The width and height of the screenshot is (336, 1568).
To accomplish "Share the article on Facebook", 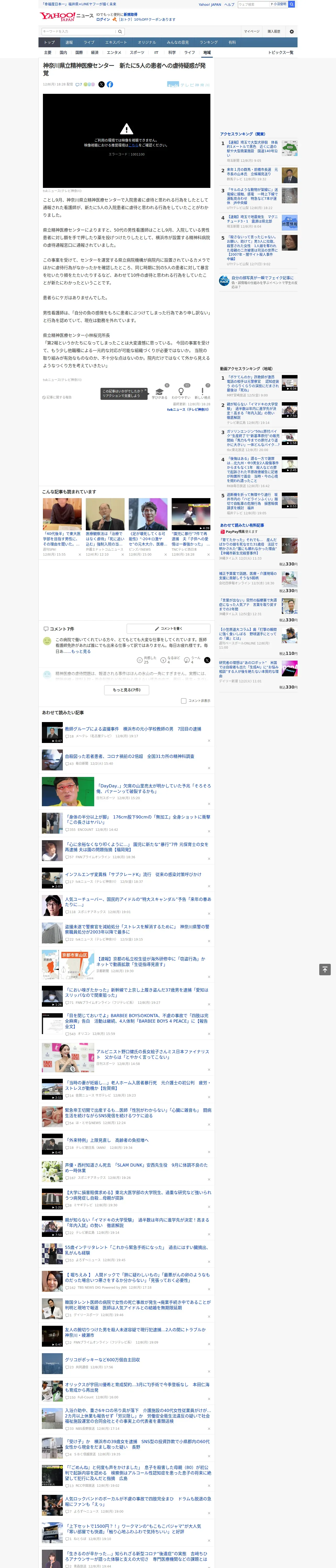I will click(x=110, y=85).
